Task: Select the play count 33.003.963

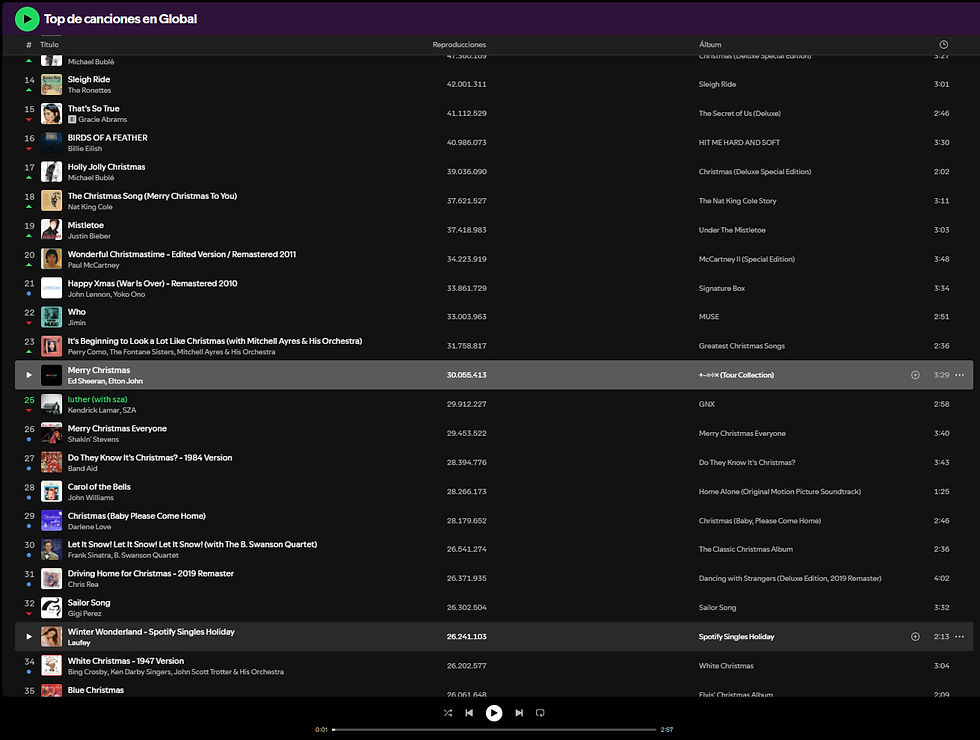Action: point(466,317)
